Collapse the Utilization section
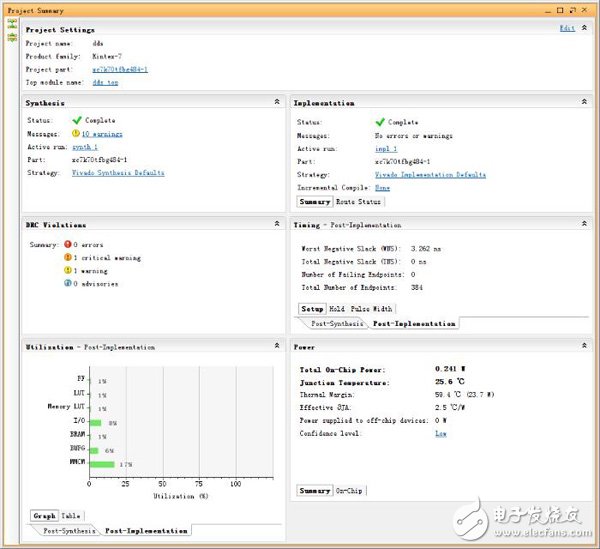The height and width of the screenshot is (549, 600). point(276,346)
